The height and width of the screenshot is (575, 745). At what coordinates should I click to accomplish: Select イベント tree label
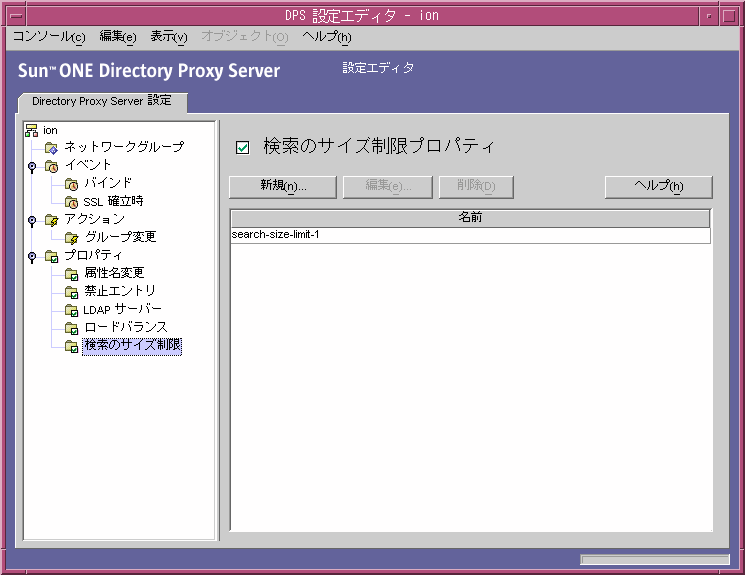click(88, 165)
